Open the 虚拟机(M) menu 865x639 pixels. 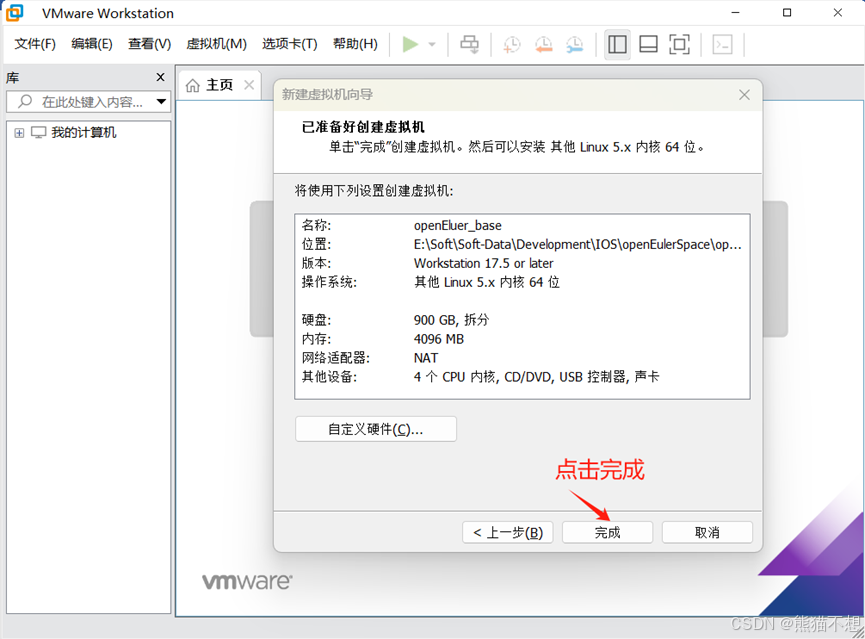pos(216,44)
